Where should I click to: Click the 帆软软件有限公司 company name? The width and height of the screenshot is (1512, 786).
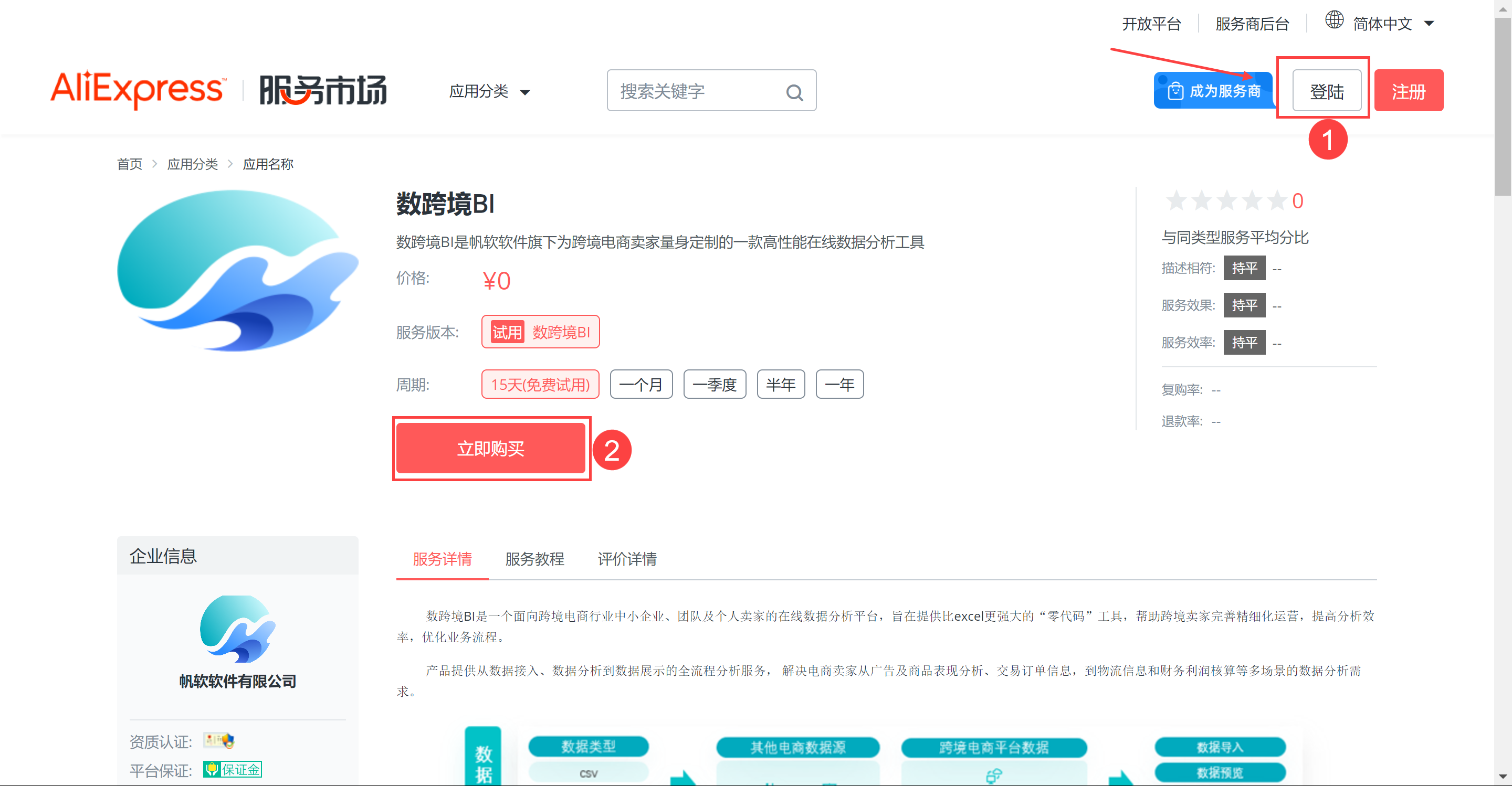(x=238, y=681)
